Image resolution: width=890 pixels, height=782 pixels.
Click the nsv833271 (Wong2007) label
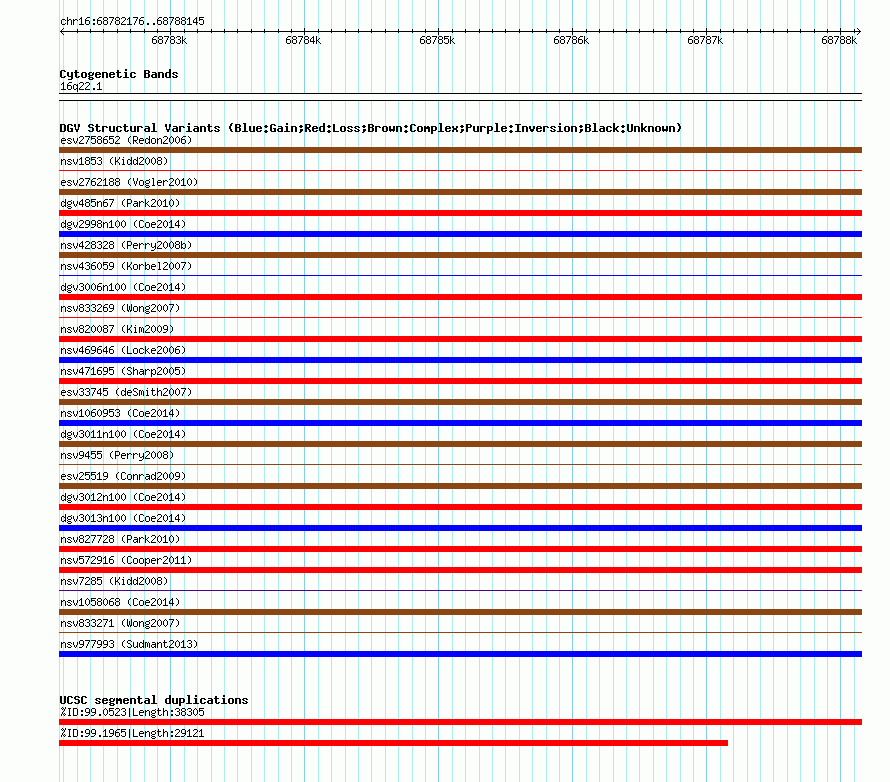[x=120, y=623]
